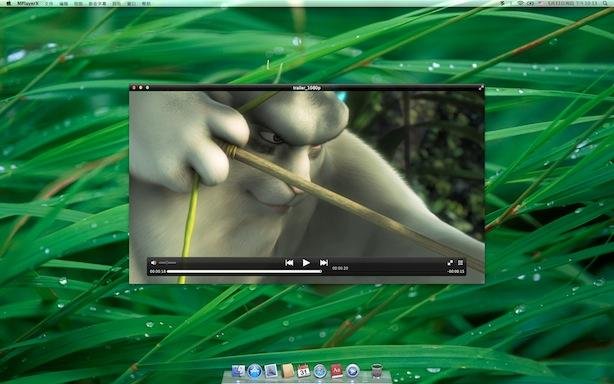Mute the speaker volume icon

click(154, 263)
